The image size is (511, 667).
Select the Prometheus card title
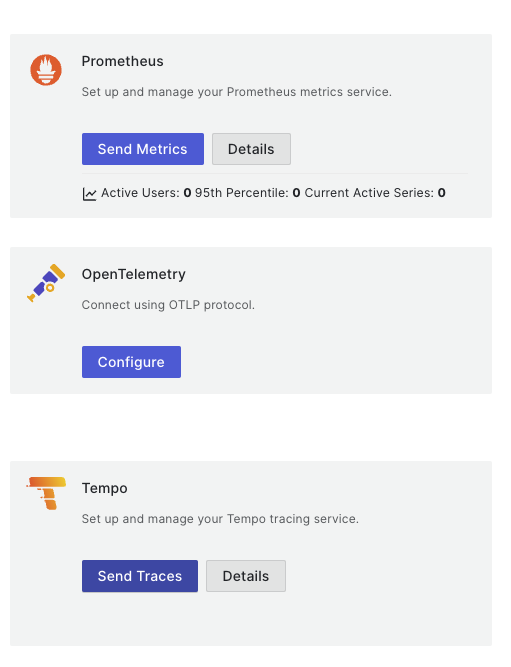(x=123, y=61)
